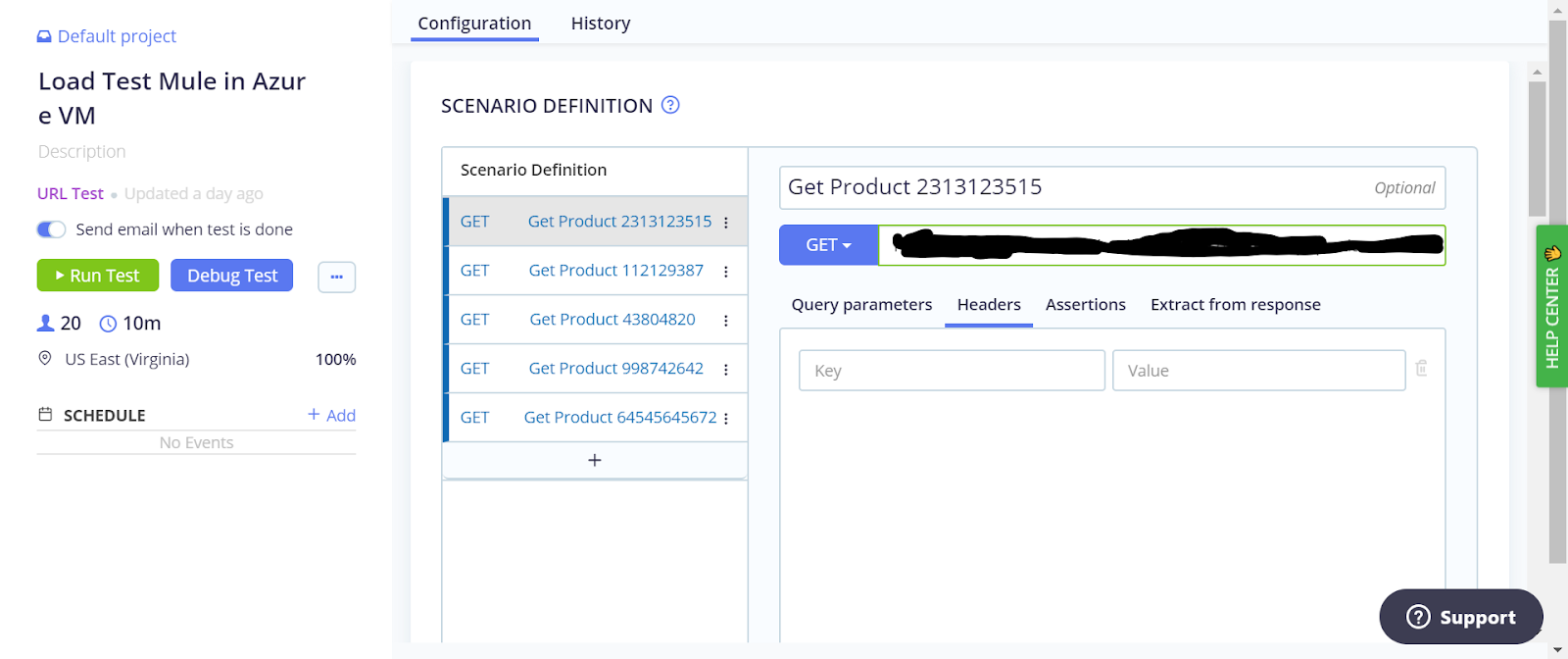Open kebab menu for Get Product 64545645672
1568x659 pixels.
(x=726, y=419)
